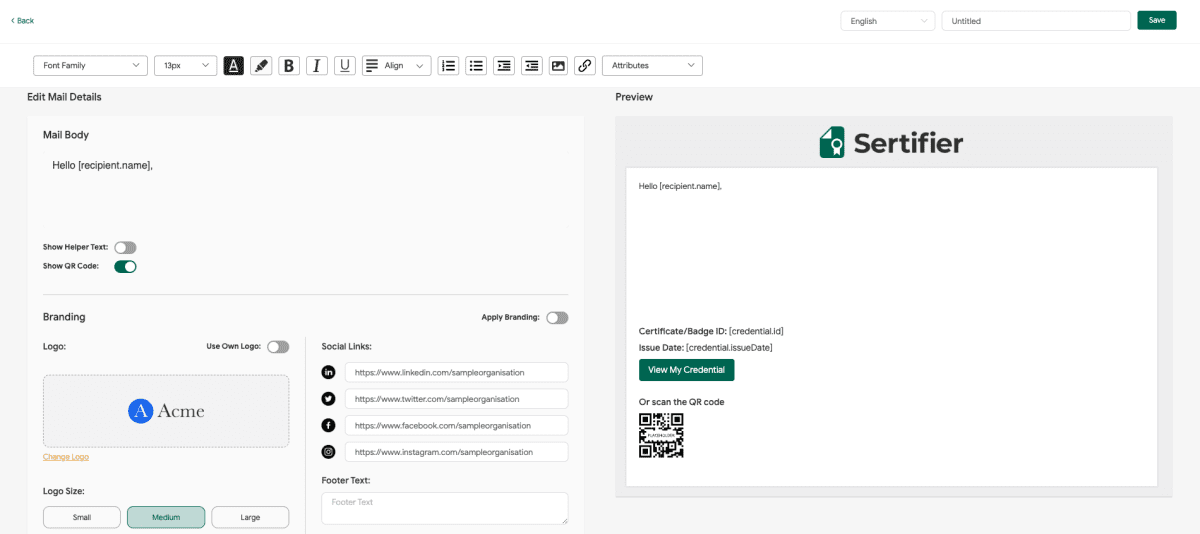The image size is (1200, 534).
Task: Click the Footer Text input area
Action: (444, 508)
